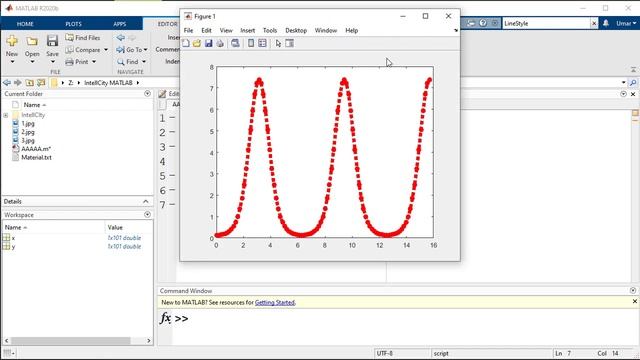Activate the Edit Plot arrow tool
Viewport: 640px width, 360px height.
[x=278, y=43]
